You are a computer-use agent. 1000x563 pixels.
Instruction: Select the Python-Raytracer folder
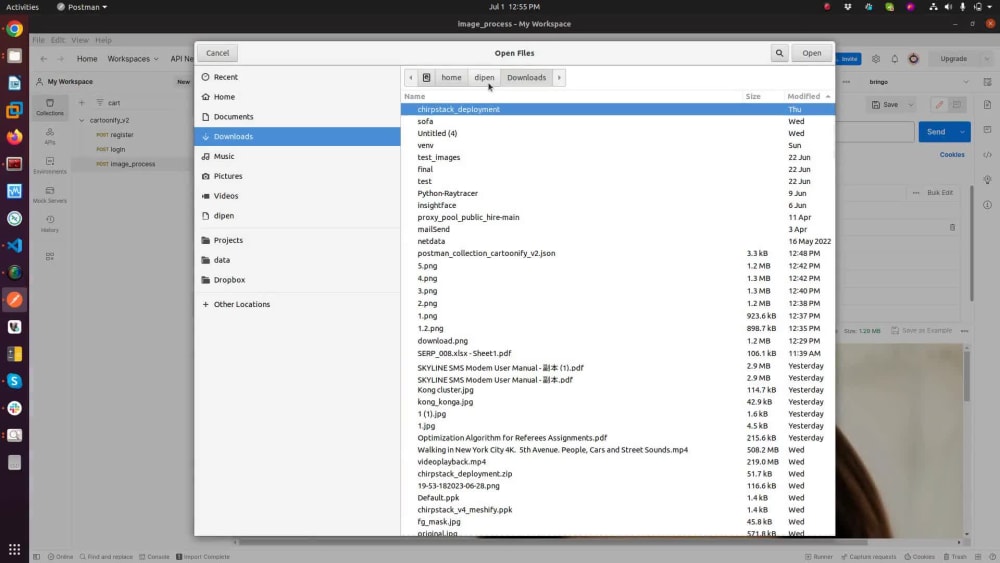pos(617,193)
